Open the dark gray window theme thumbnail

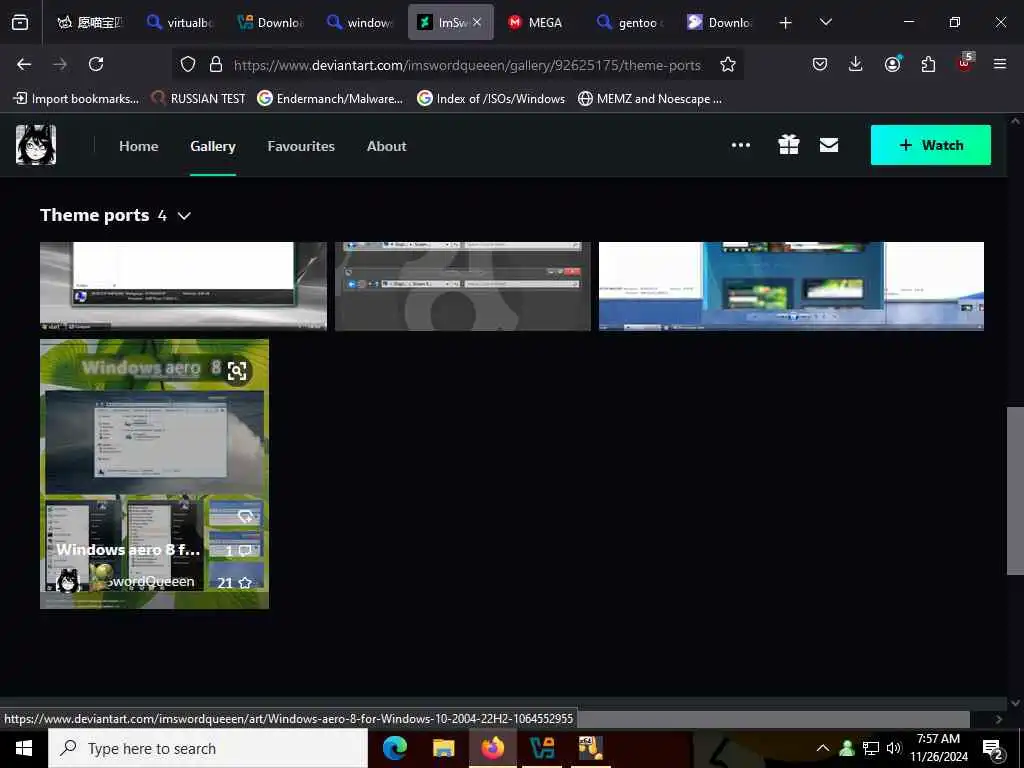[463, 286]
